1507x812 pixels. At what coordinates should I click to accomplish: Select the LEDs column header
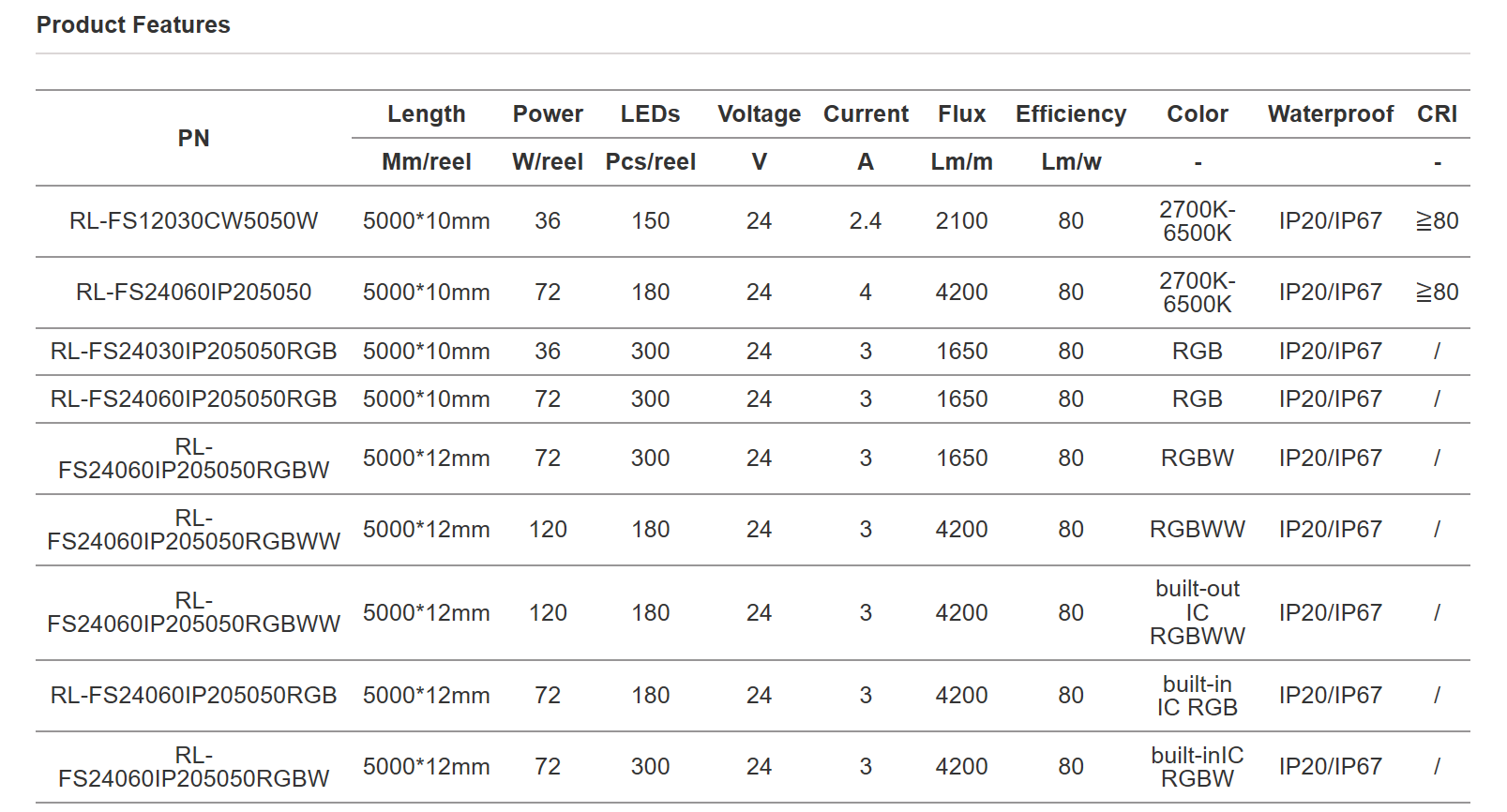[x=650, y=114]
